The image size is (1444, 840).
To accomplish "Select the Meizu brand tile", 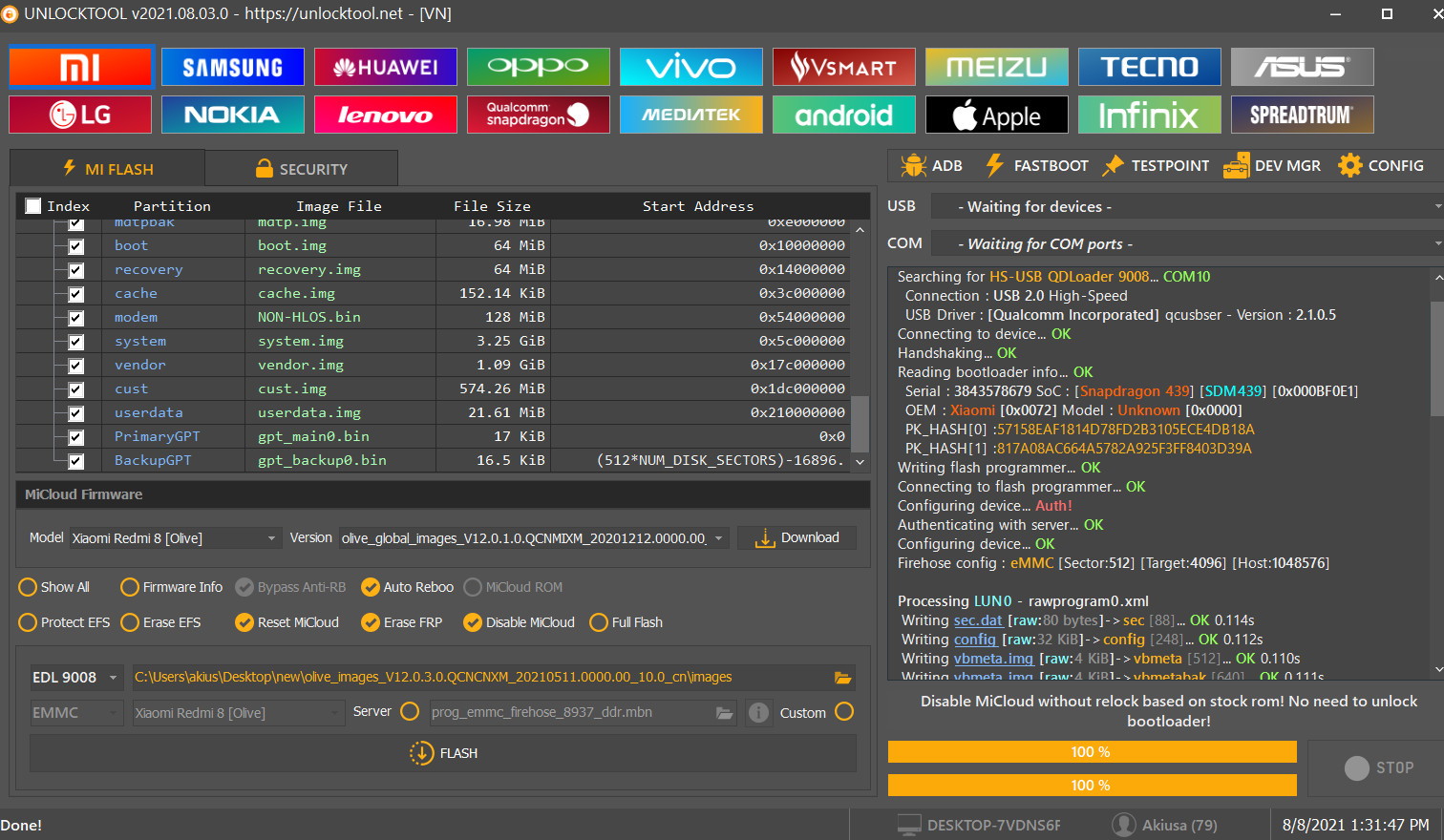I will pos(997,67).
